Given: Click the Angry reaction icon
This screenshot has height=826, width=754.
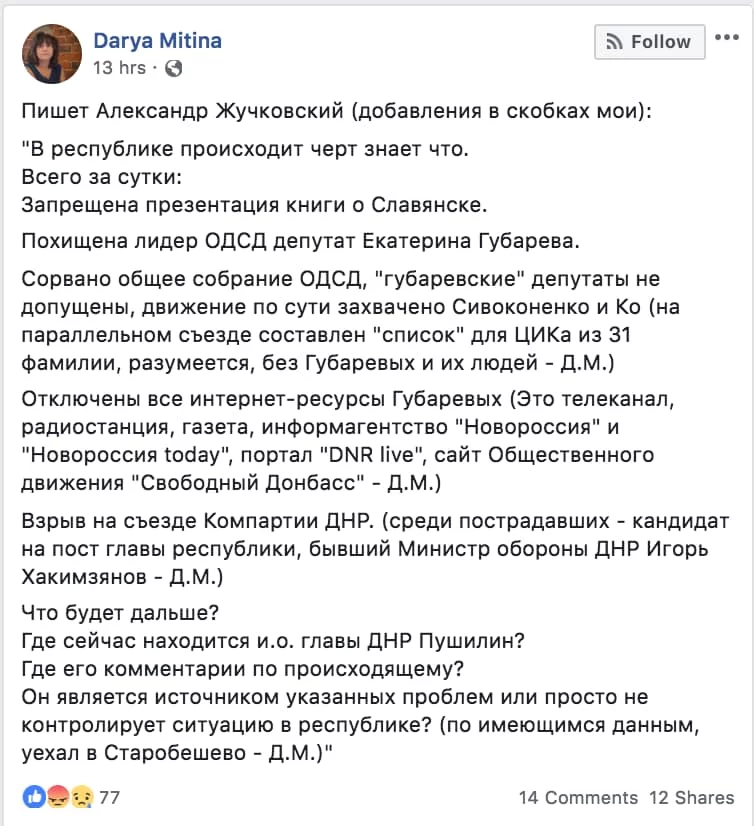Looking at the screenshot, I should (58, 797).
